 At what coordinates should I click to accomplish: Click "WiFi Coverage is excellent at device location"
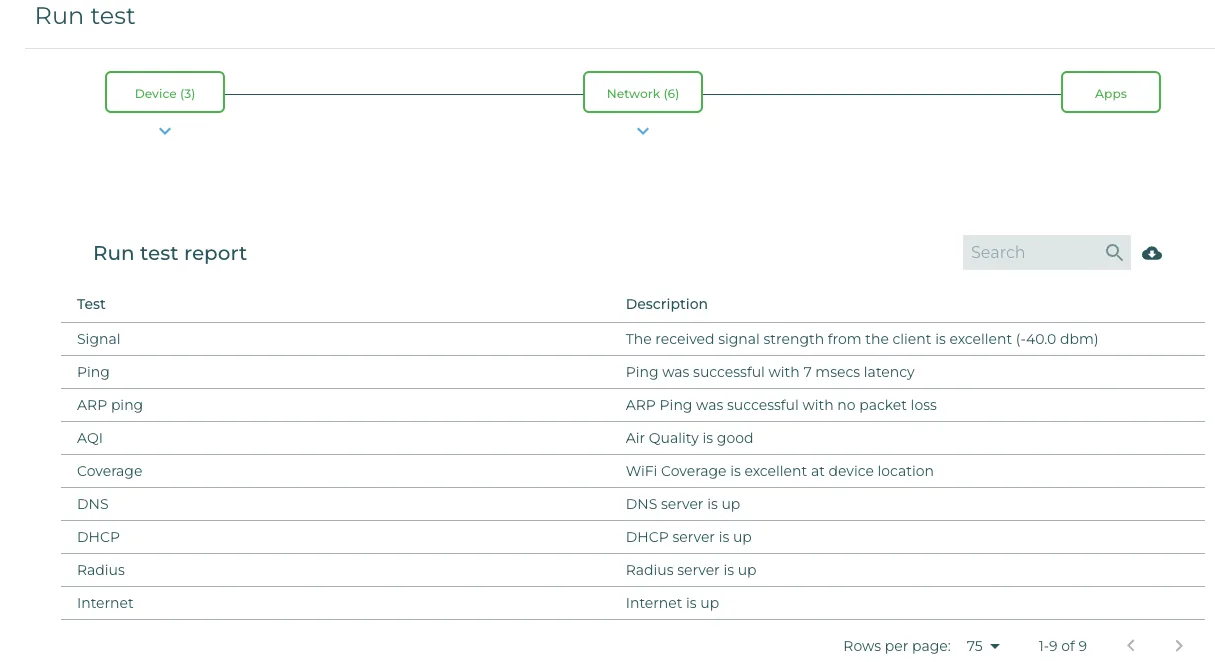pyautogui.click(x=780, y=471)
